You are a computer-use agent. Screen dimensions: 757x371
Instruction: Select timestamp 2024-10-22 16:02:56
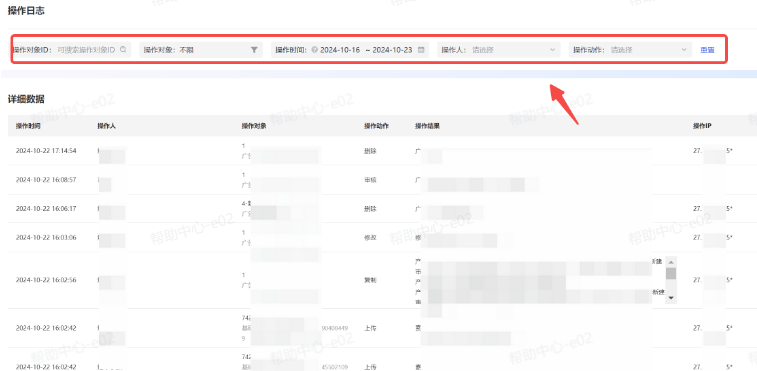tap(46, 280)
